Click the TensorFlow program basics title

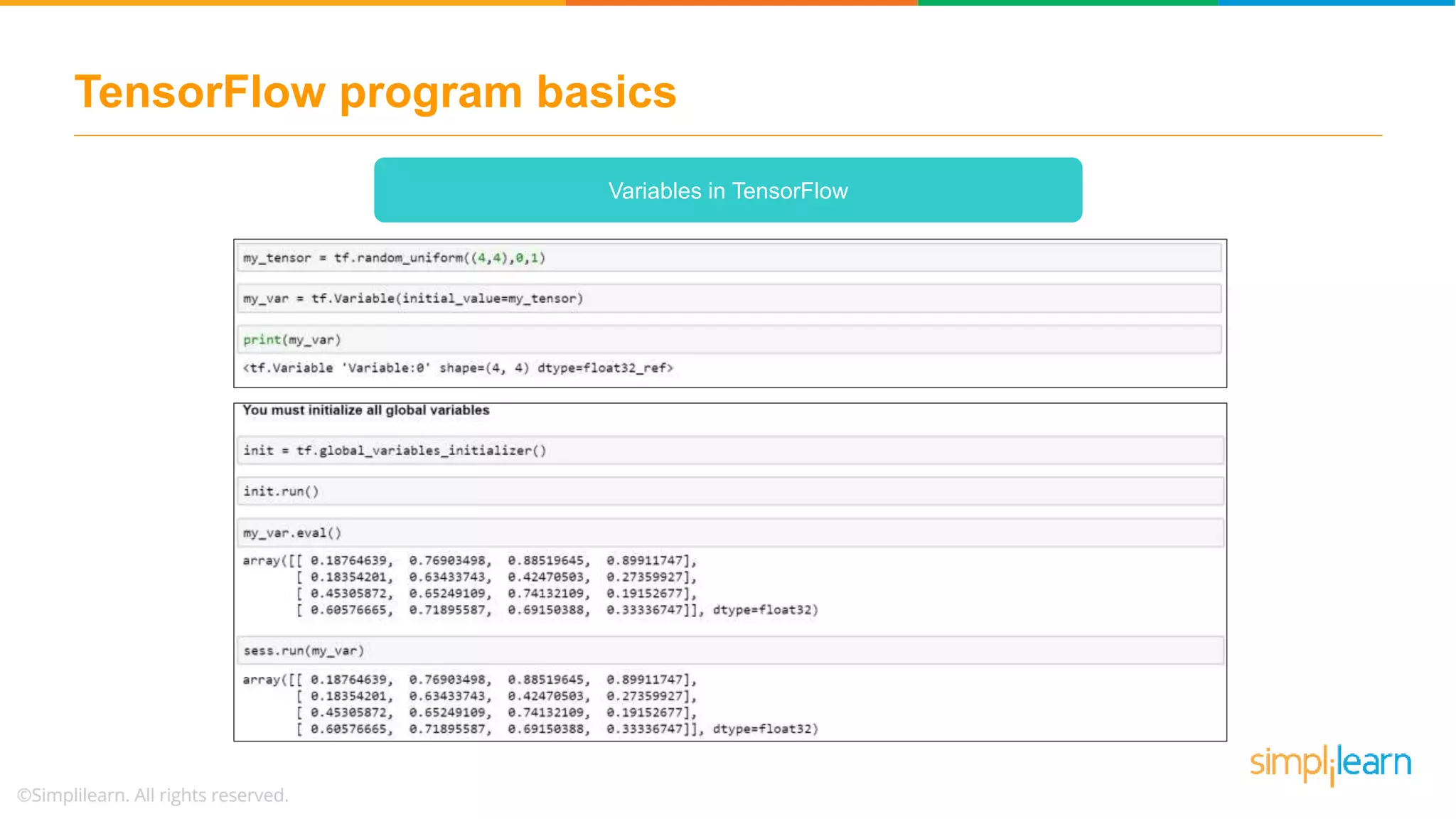coord(375,92)
